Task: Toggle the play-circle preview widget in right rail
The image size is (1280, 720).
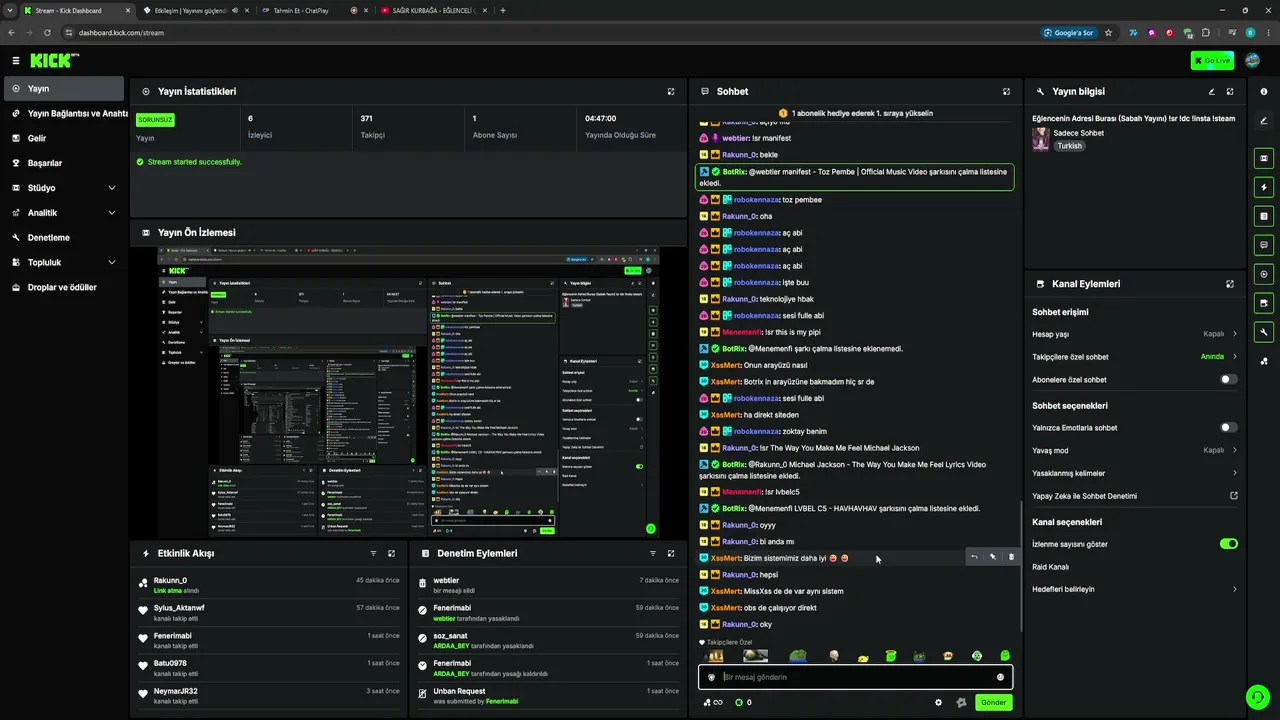Action: pos(1264,274)
